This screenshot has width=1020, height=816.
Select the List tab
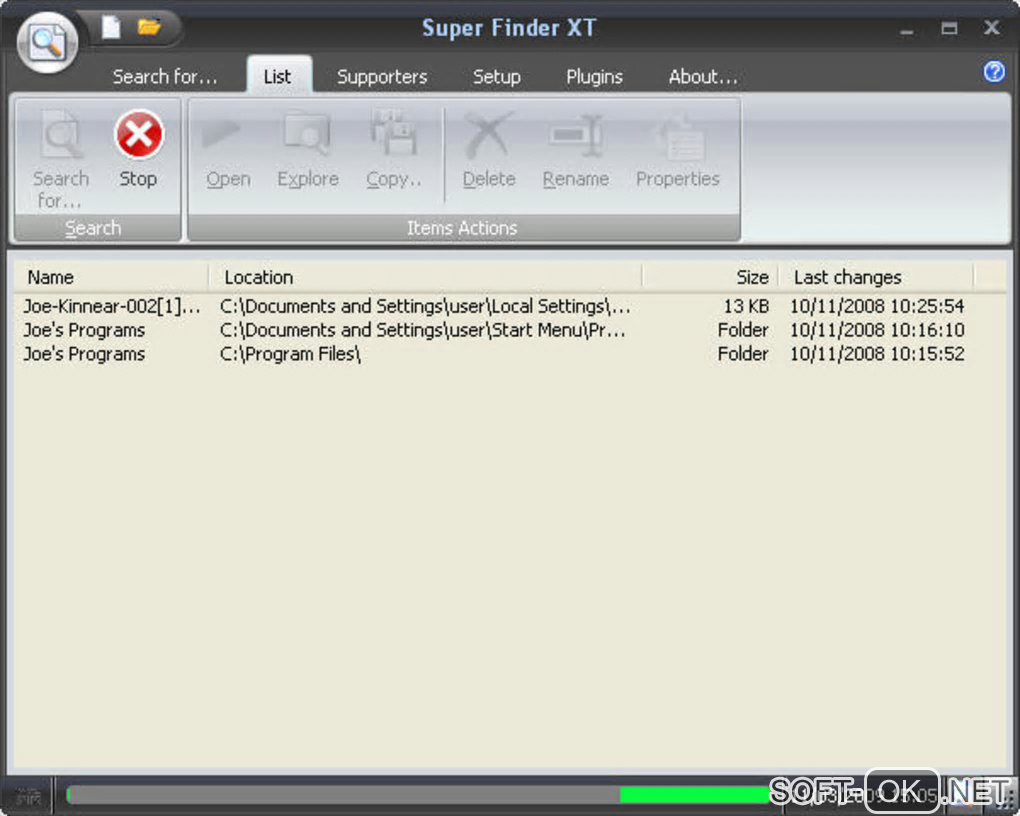pyautogui.click(x=278, y=75)
